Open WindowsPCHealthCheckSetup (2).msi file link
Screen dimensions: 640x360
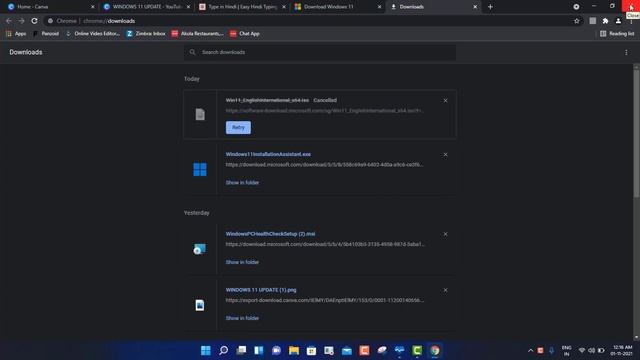click(x=270, y=234)
